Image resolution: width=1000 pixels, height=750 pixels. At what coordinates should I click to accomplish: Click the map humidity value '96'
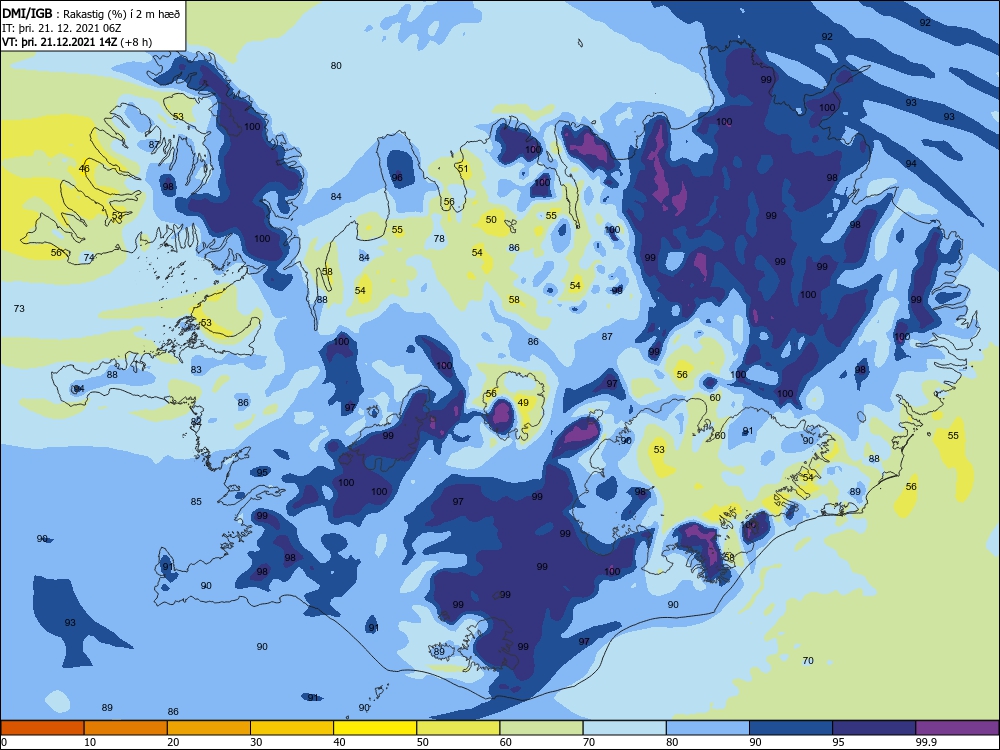click(x=397, y=177)
